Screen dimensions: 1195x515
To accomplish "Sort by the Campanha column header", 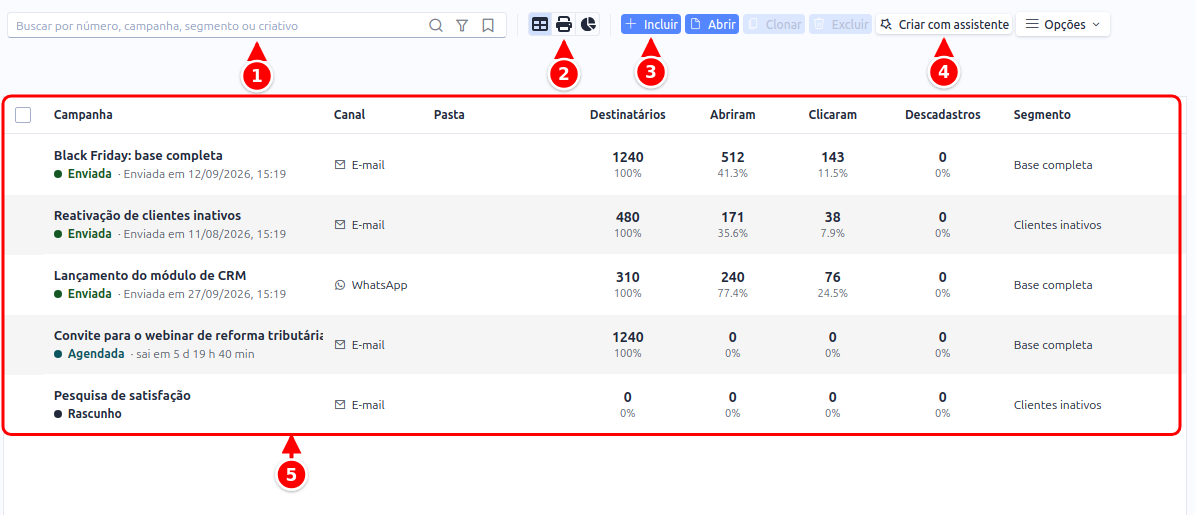I will pos(83,115).
